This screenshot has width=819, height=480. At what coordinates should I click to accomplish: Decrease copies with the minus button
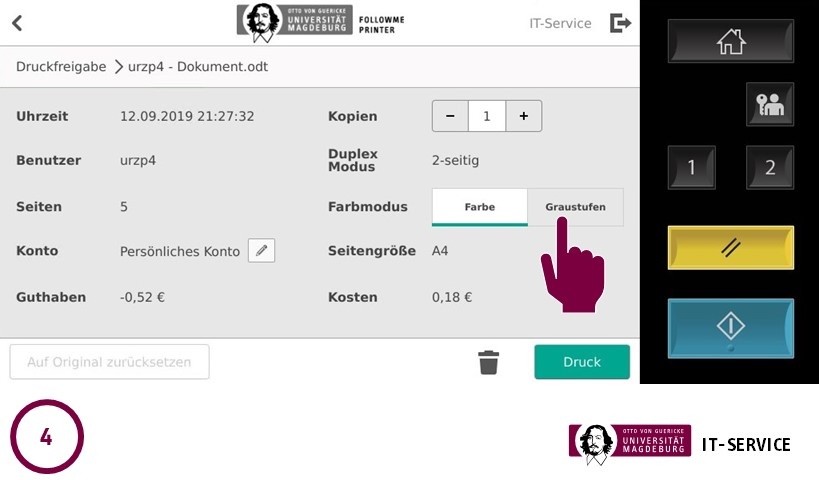[x=450, y=116]
